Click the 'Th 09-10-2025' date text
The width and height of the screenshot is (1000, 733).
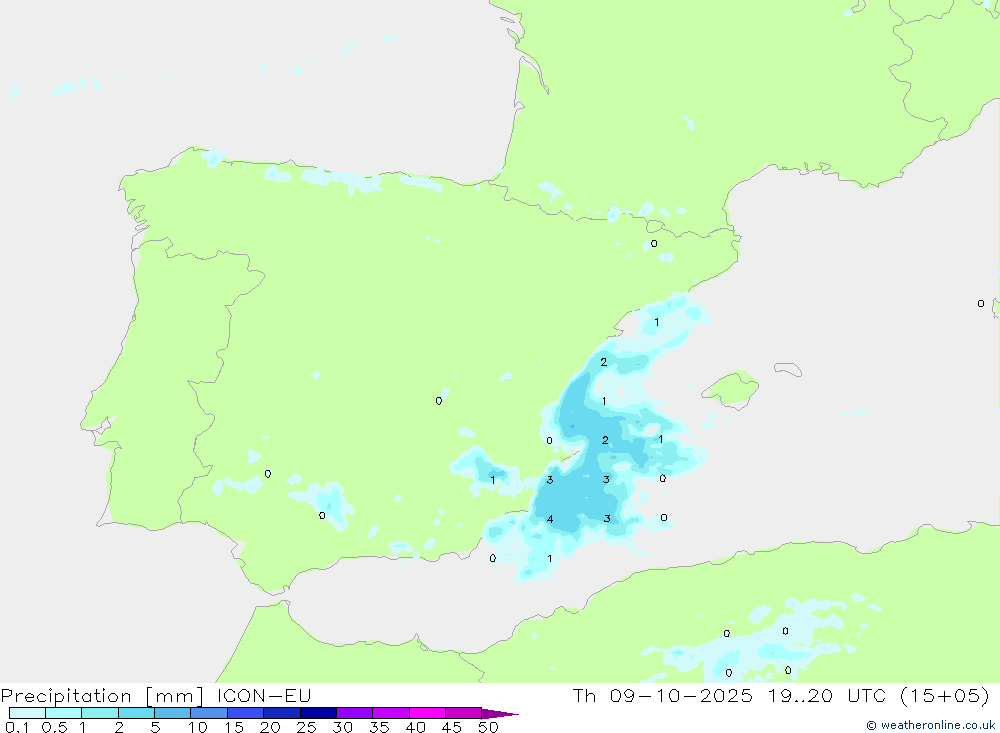663,695
